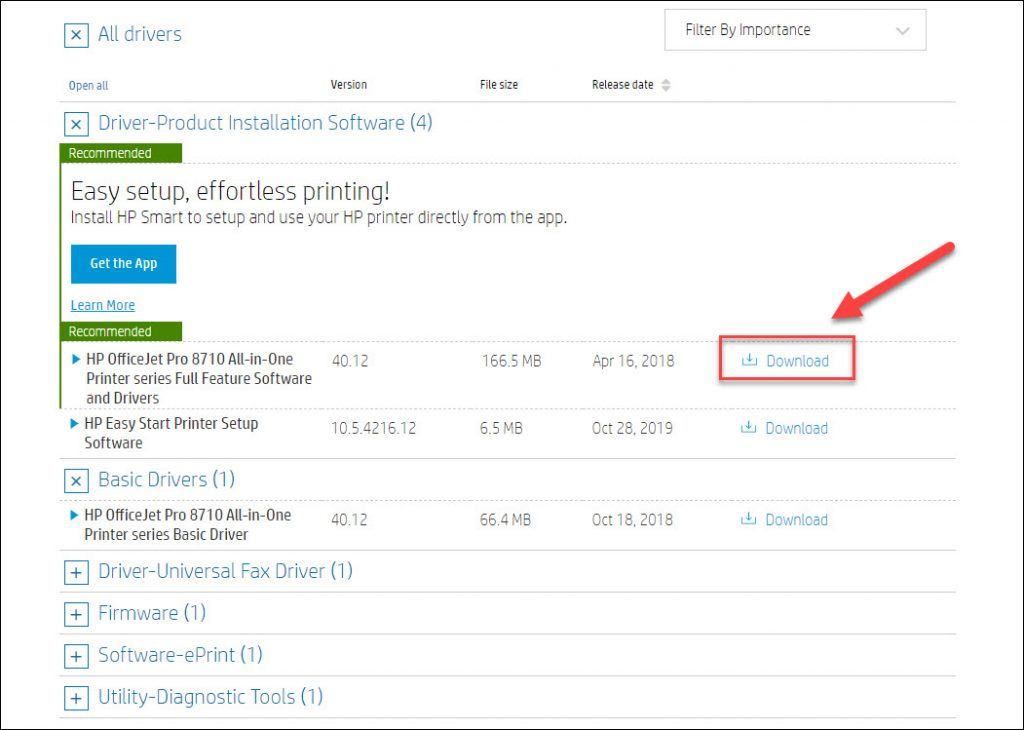Viewport: 1024px width, 730px height.
Task: Click the Apr 16, 2018 release date
Action: point(633,361)
